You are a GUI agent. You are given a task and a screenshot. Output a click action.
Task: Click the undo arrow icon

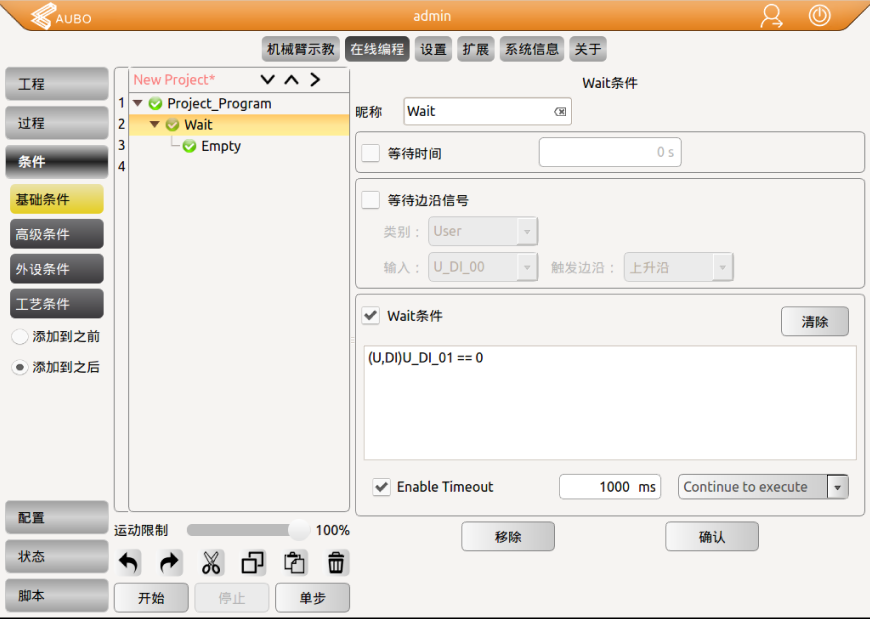(x=129, y=563)
